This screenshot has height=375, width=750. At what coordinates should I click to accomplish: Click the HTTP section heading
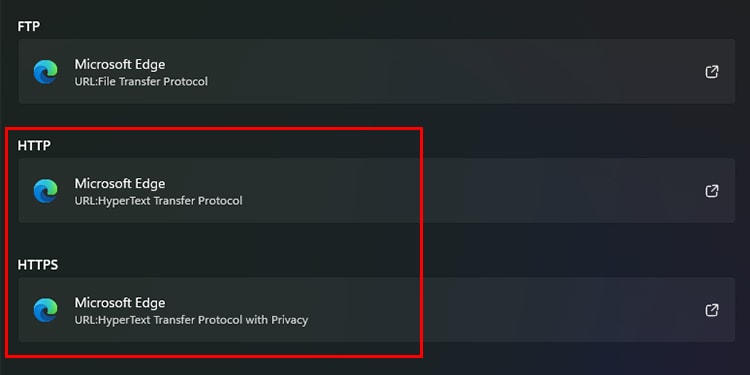[x=34, y=145]
